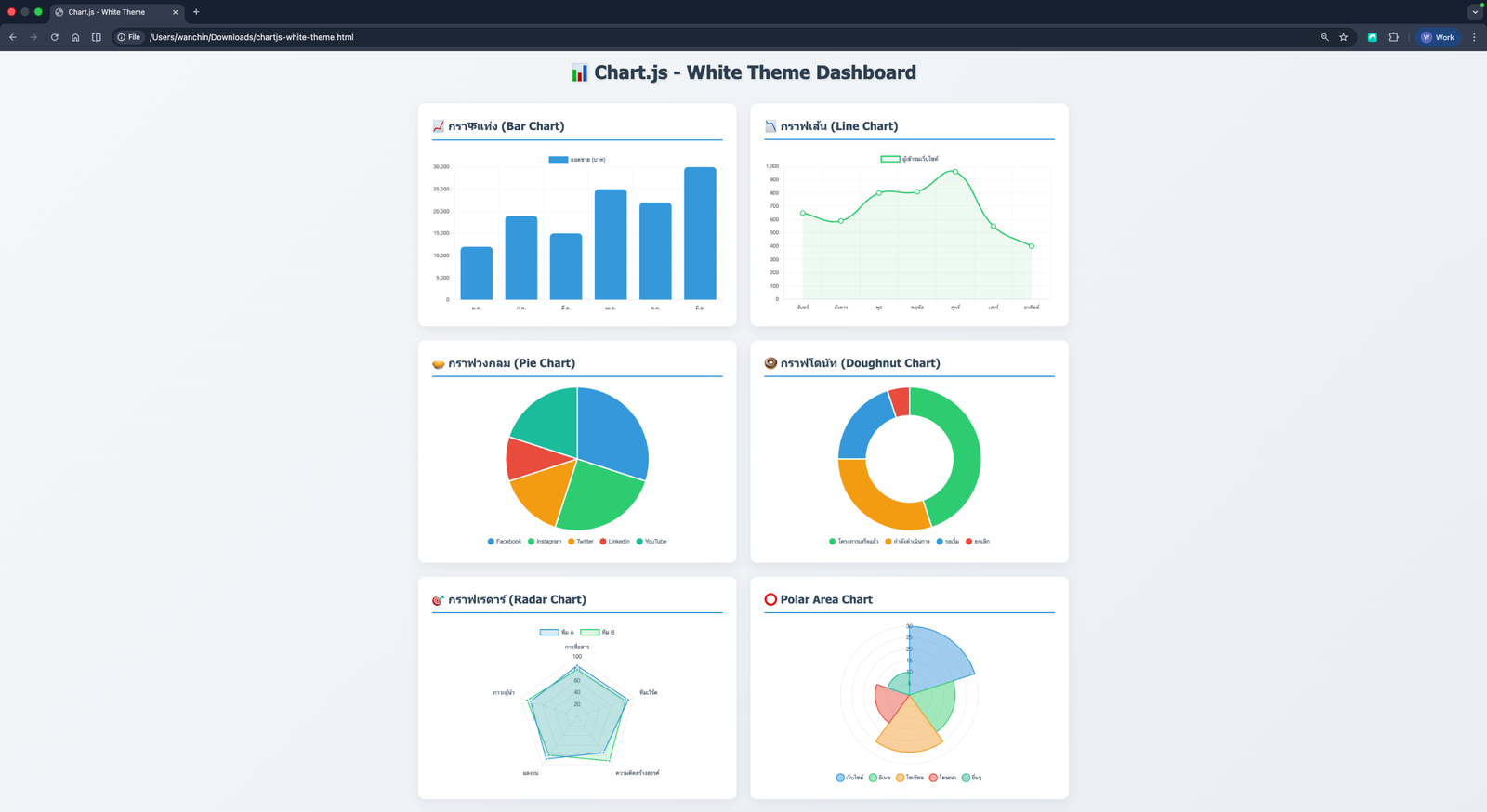1487x812 pixels.
Task: Open the zoom magnifier icon in address bar
Action: point(1324,37)
